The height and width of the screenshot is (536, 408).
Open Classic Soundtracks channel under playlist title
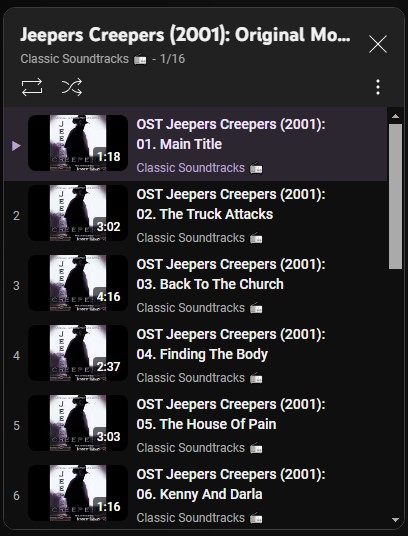click(x=74, y=59)
